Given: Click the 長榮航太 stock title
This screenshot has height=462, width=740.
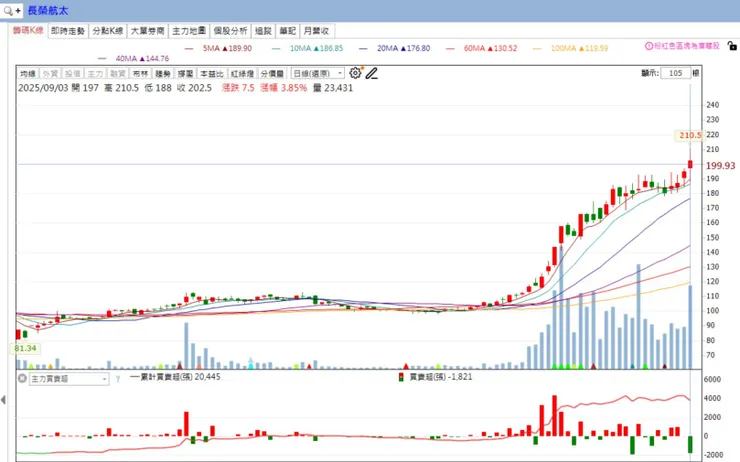Looking at the screenshot, I should (48, 10).
